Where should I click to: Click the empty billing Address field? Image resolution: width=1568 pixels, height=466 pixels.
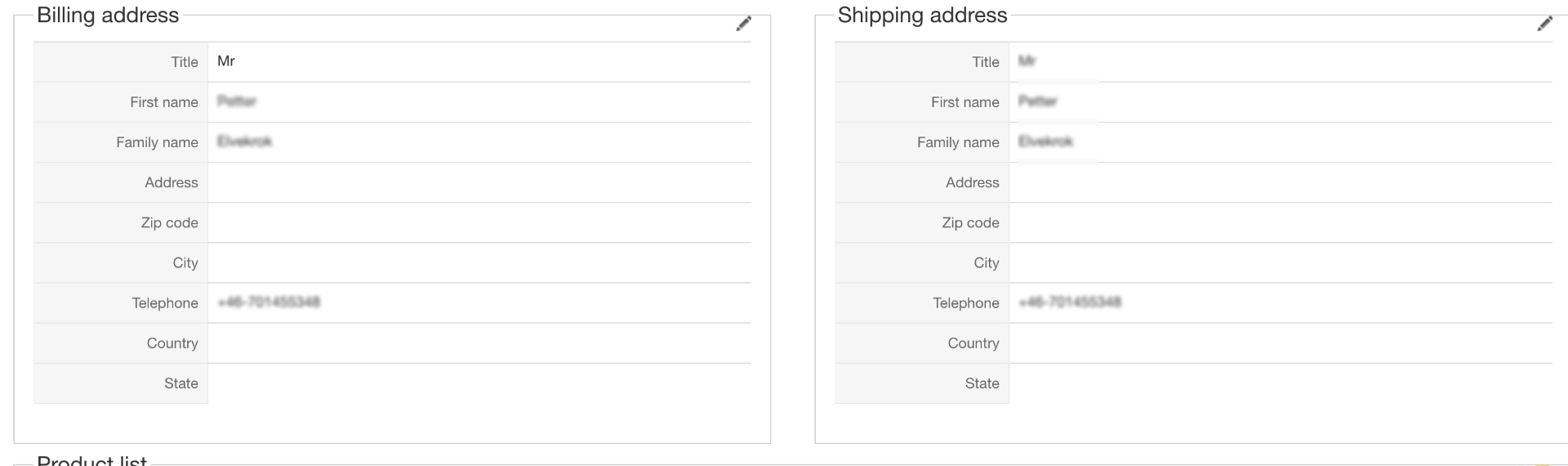click(479, 182)
